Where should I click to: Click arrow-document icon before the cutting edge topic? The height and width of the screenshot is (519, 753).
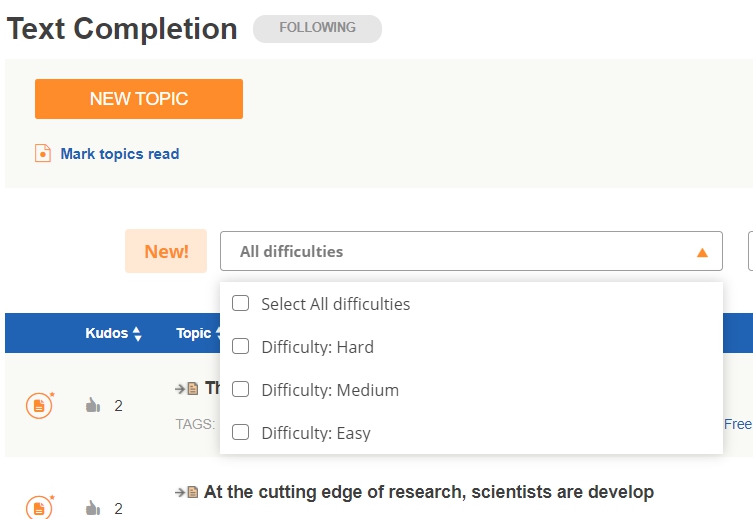(186, 492)
